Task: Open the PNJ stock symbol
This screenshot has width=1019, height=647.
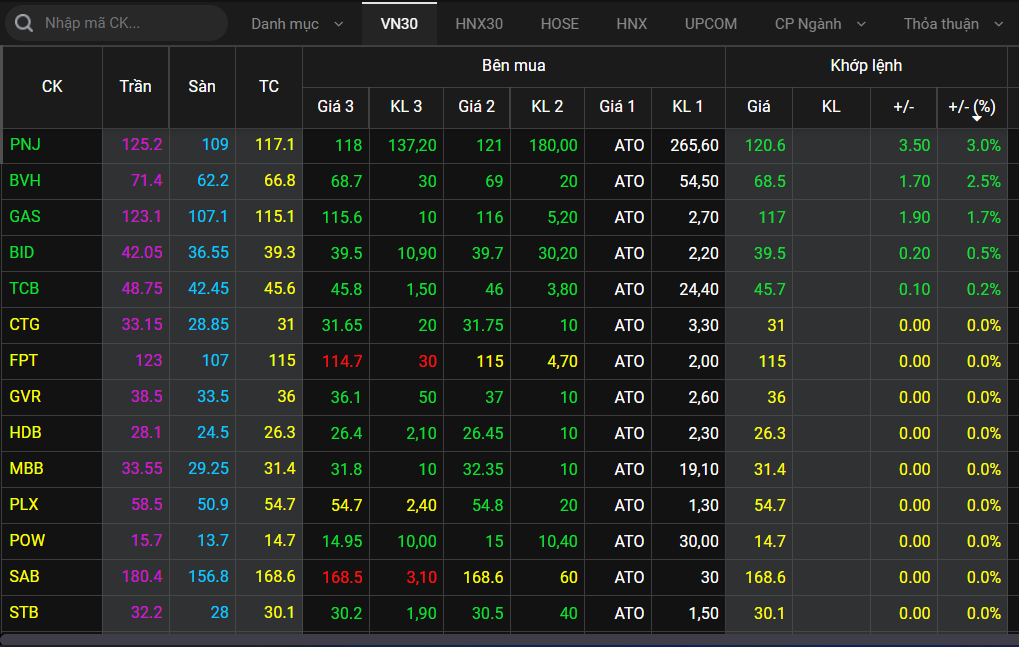Action: click(25, 145)
